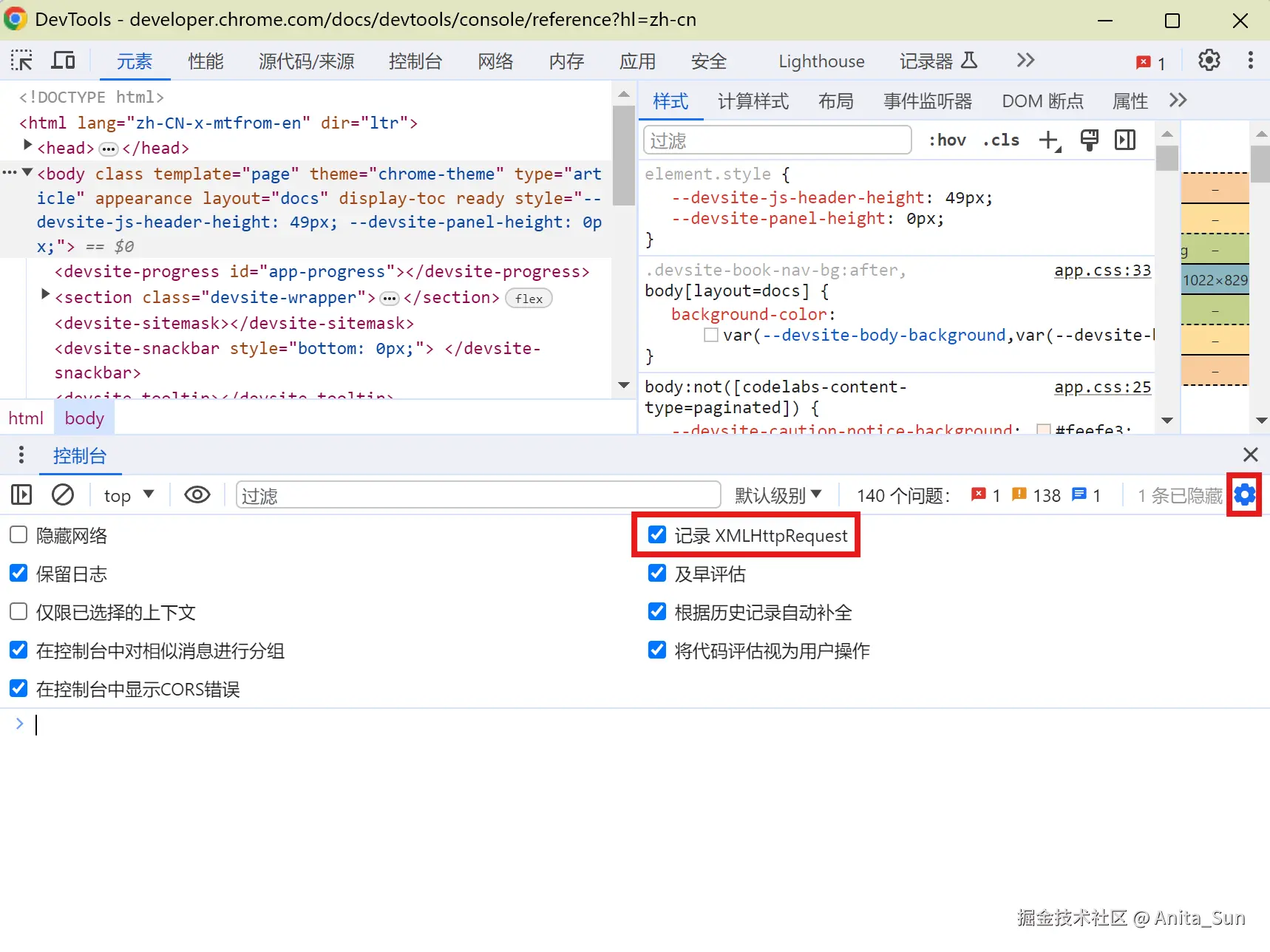Expand the section devsite-wrapper ellipsis badge
The height and width of the screenshot is (952, 1270).
pos(390,299)
